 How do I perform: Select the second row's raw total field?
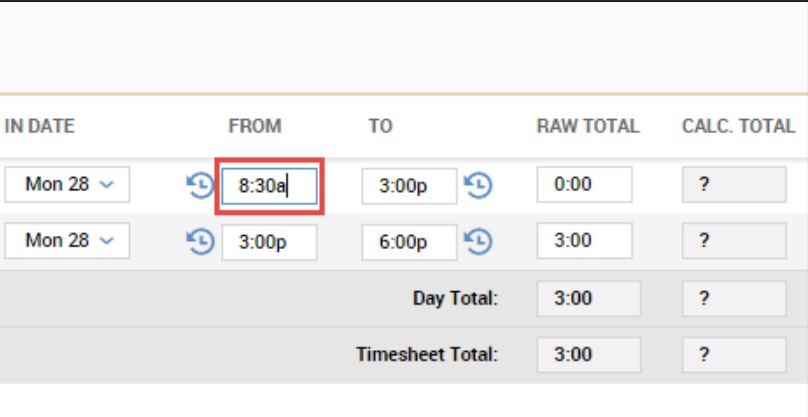pyautogui.click(x=584, y=241)
